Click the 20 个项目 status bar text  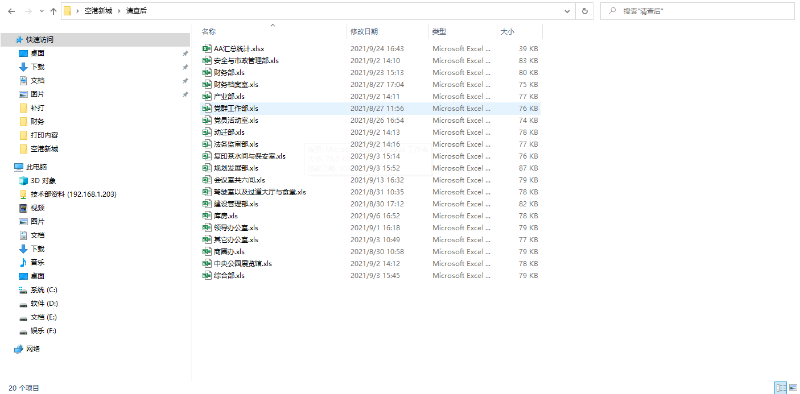[x=23, y=388]
